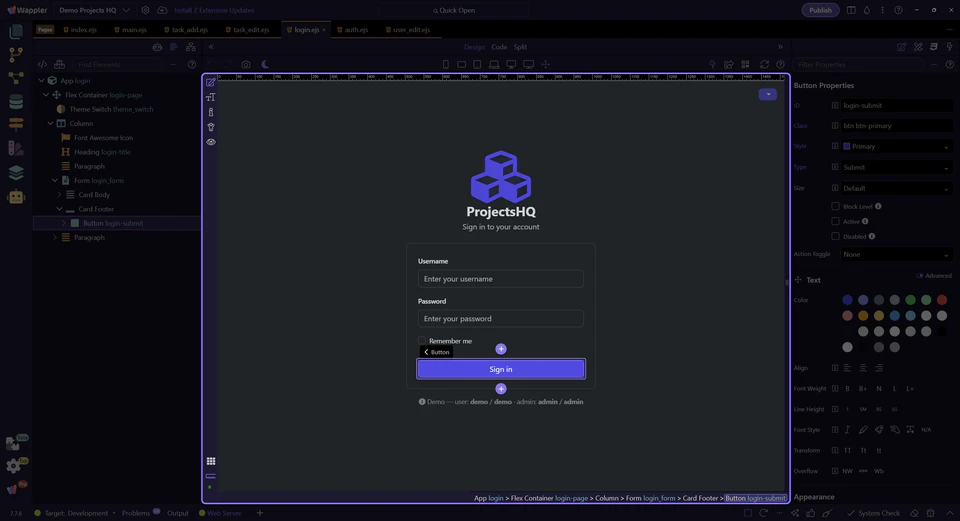960x521 pixels.
Task: Open the Demo Projects HQ project dropdown
Action: pos(94,10)
